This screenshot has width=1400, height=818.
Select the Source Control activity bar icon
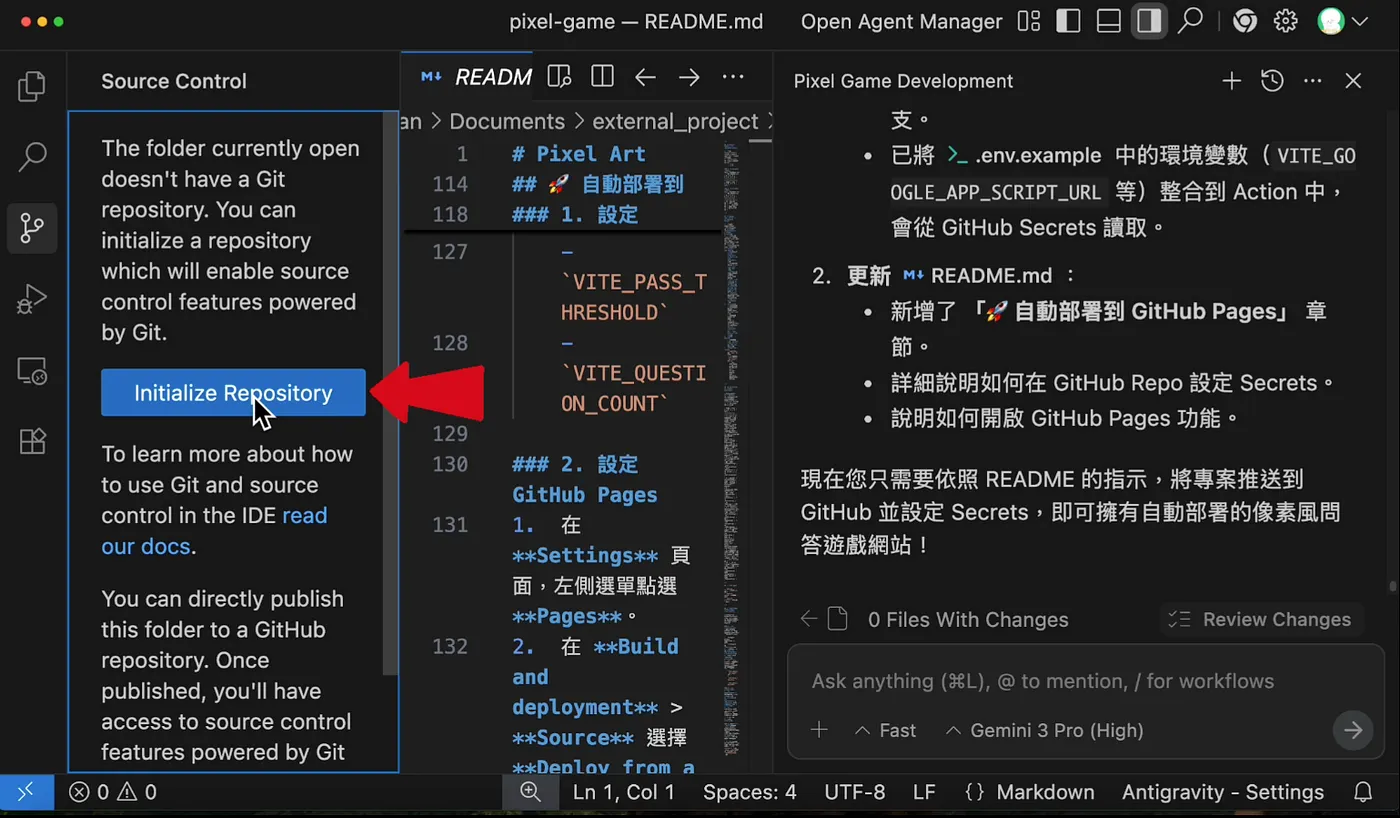[32, 228]
